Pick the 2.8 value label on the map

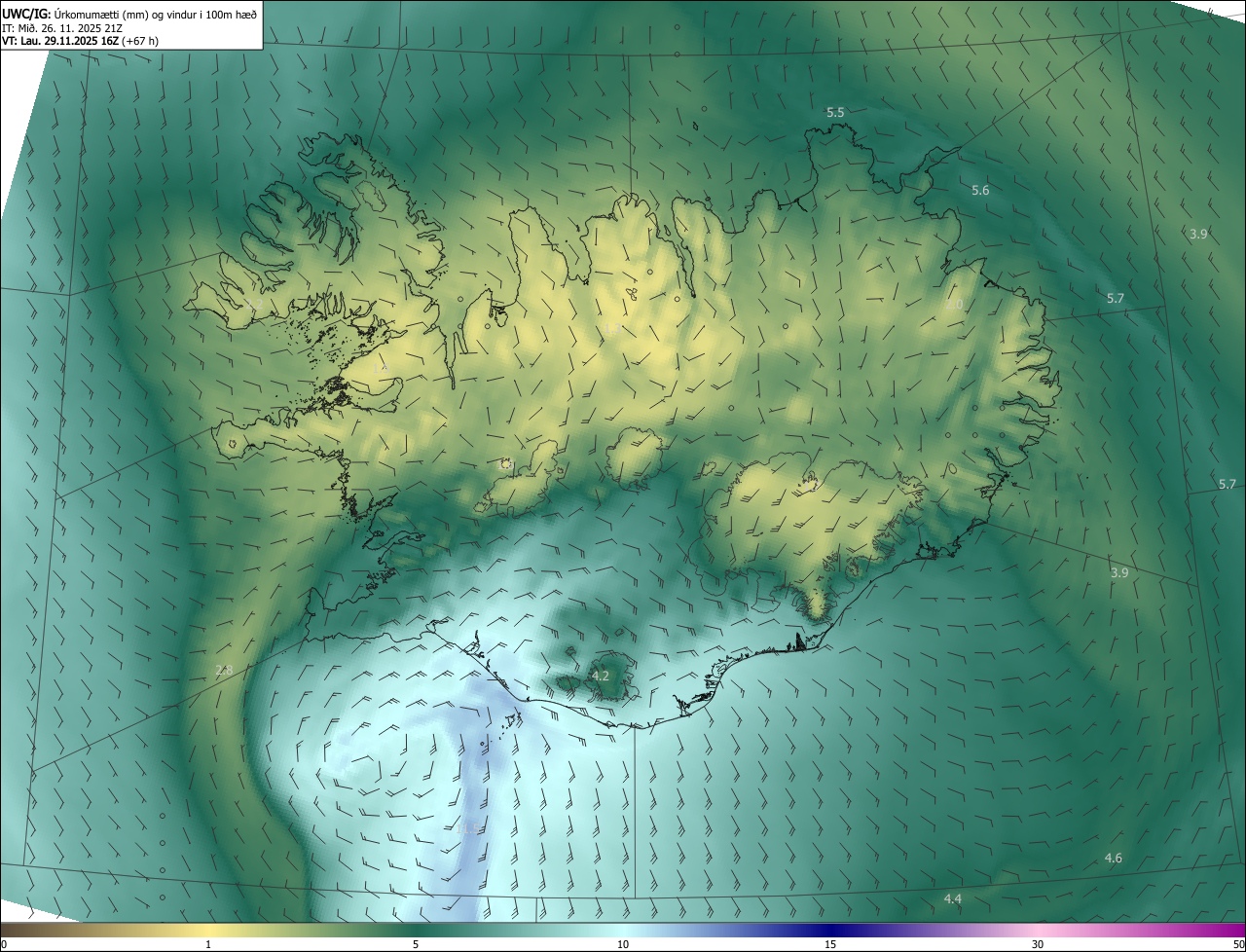tap(224, 670)
